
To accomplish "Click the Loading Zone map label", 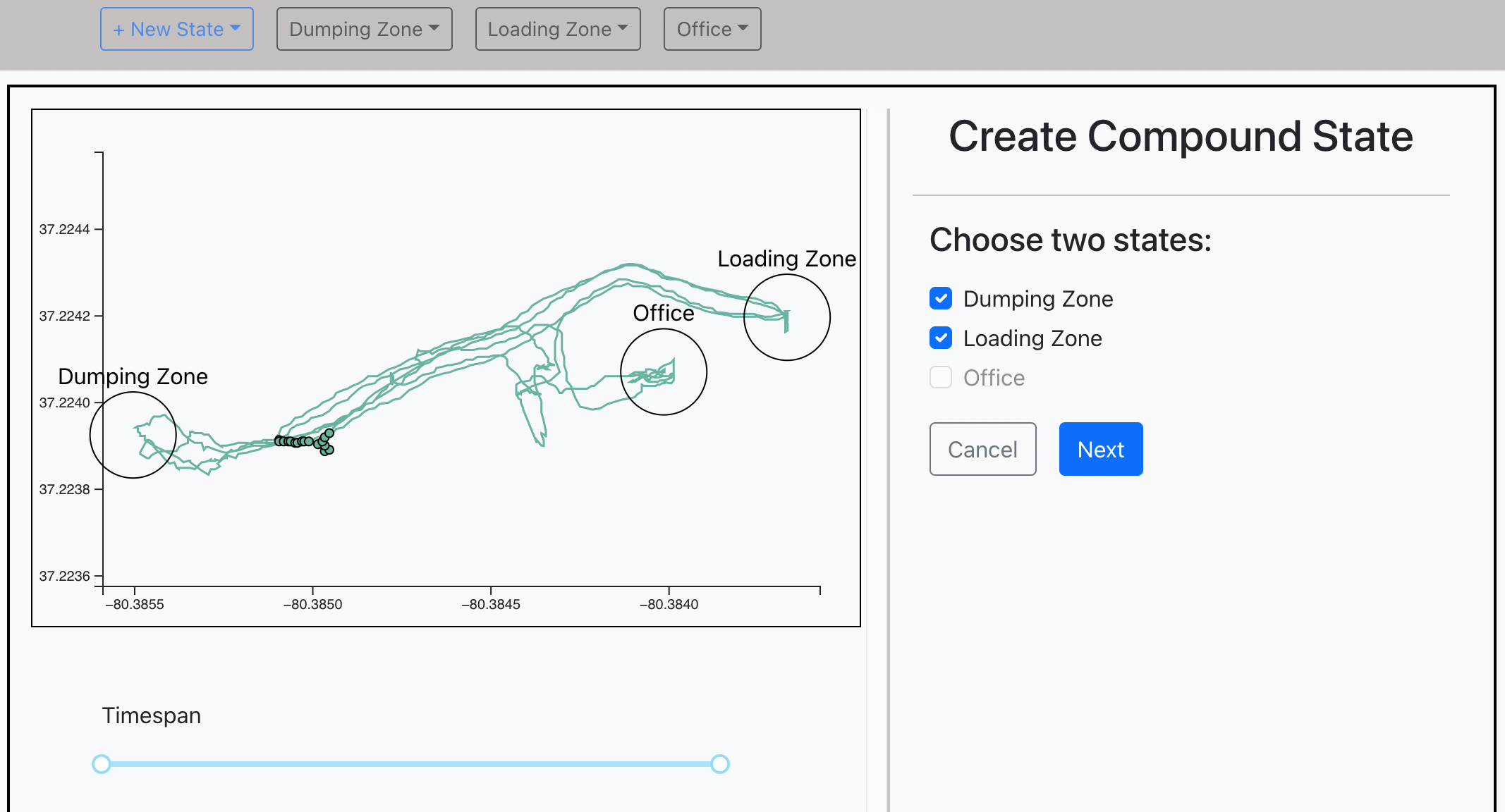I will coord(786,259).
